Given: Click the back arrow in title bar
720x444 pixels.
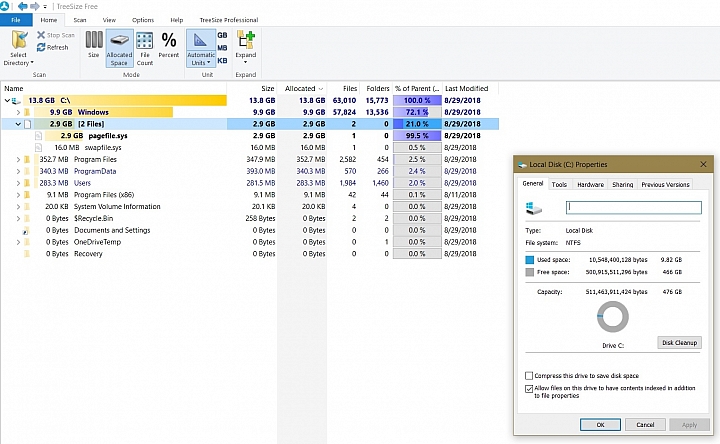Looking at the screenshot, I should point(22,6).
